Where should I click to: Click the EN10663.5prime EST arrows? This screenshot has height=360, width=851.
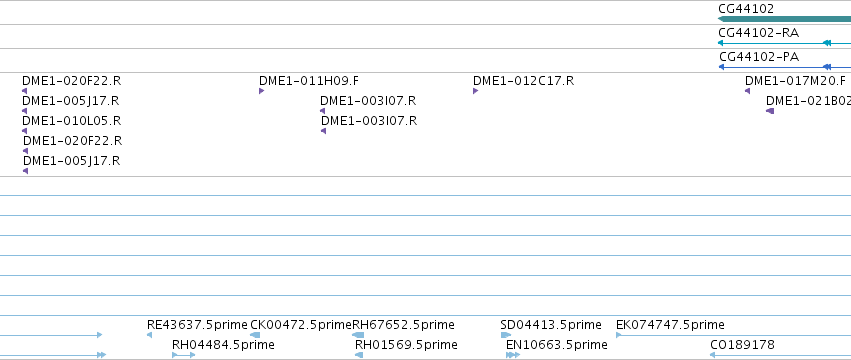[x=513, y=355]
